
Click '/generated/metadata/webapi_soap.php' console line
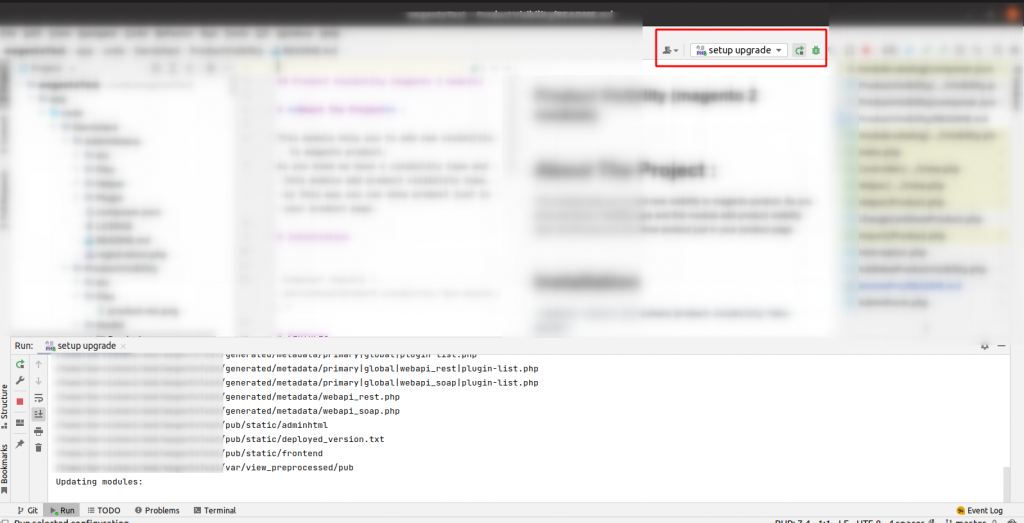(311, 411)
